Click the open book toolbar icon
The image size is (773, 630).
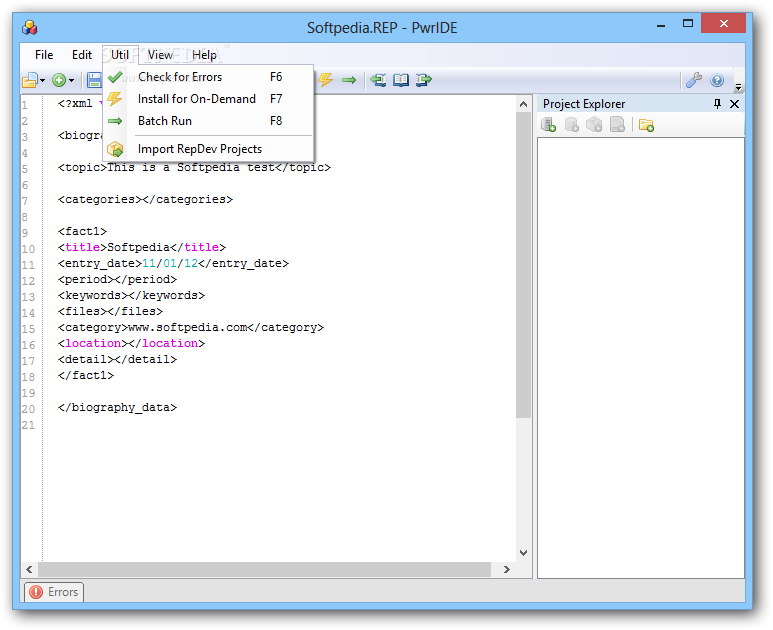[401, 80]
